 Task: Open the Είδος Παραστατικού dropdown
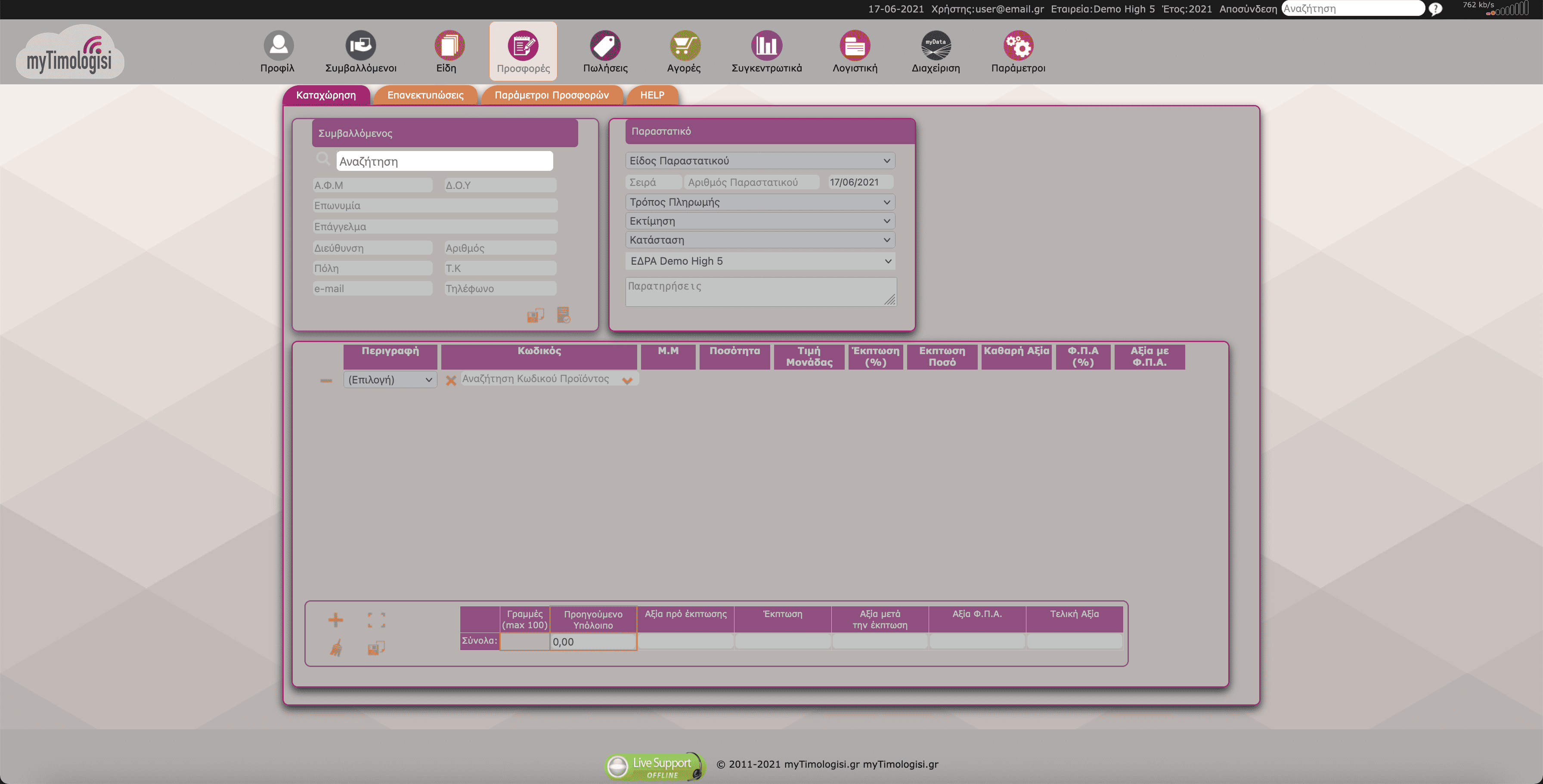point(759,161)
